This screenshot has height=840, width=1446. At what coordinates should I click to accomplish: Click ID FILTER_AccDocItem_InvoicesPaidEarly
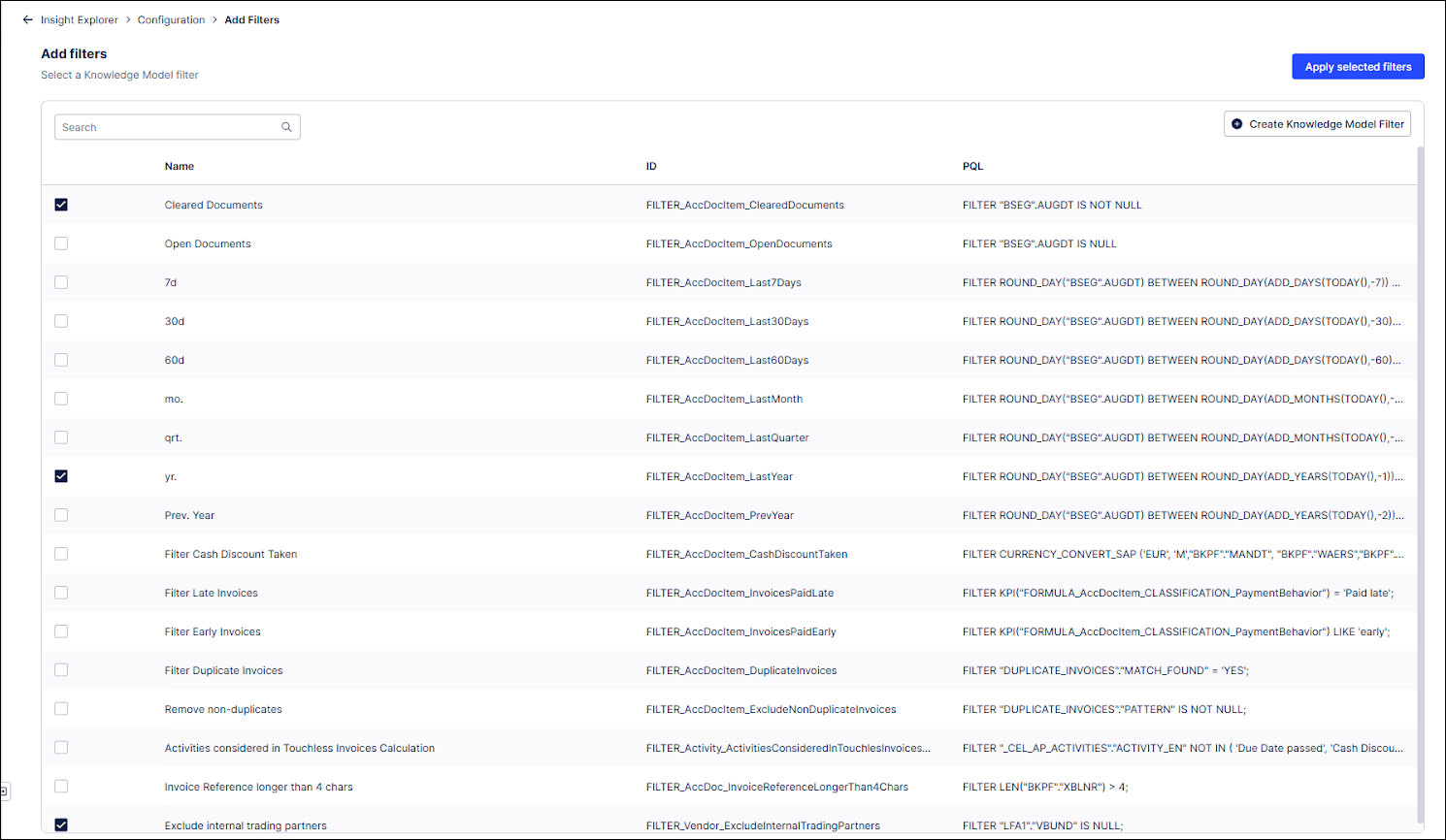coord(741,631)
